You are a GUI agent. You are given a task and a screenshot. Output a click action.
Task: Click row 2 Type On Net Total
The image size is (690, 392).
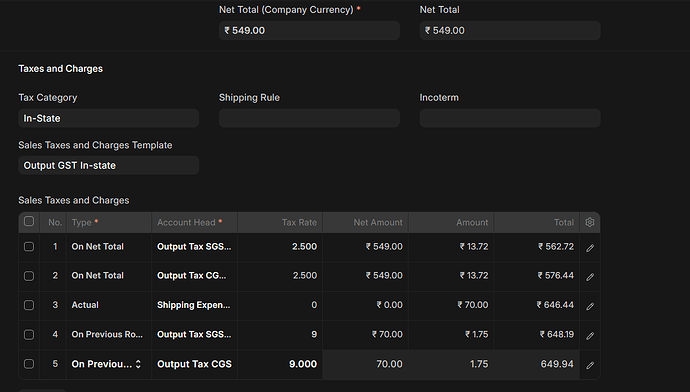[98, 275]
